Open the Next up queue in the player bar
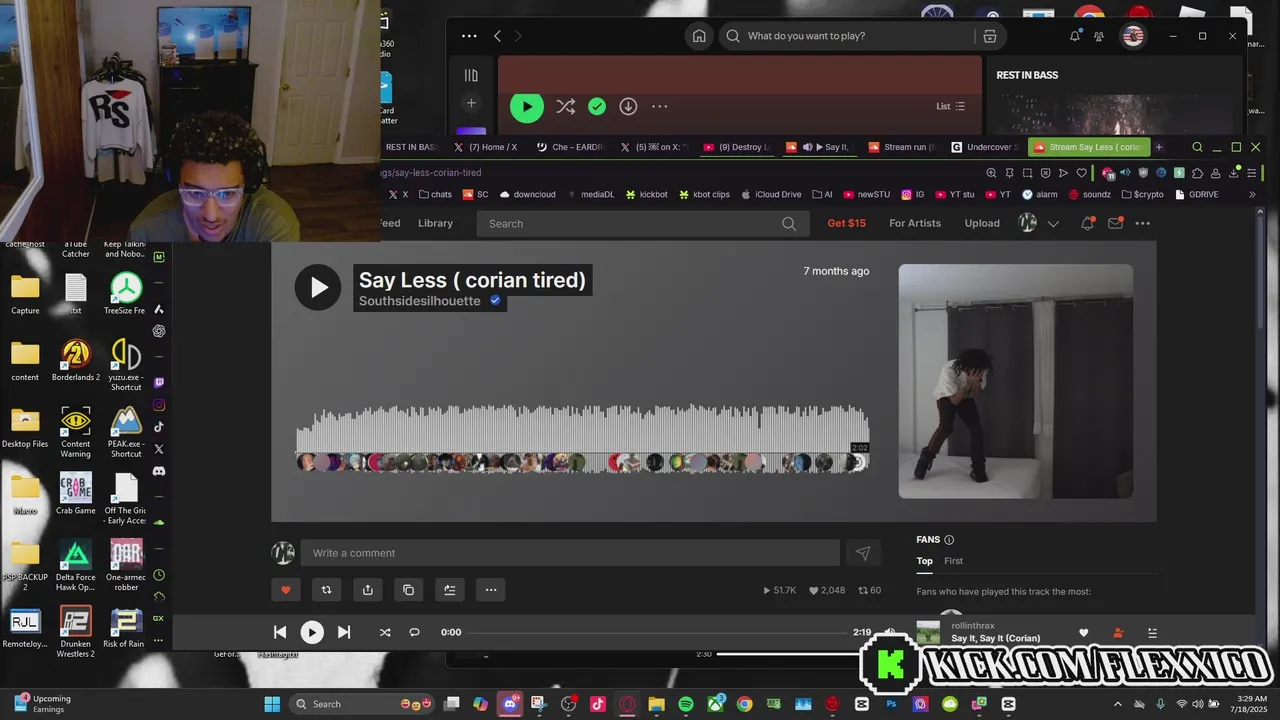The image size is (1280, 720). (x=1152, y=633)
